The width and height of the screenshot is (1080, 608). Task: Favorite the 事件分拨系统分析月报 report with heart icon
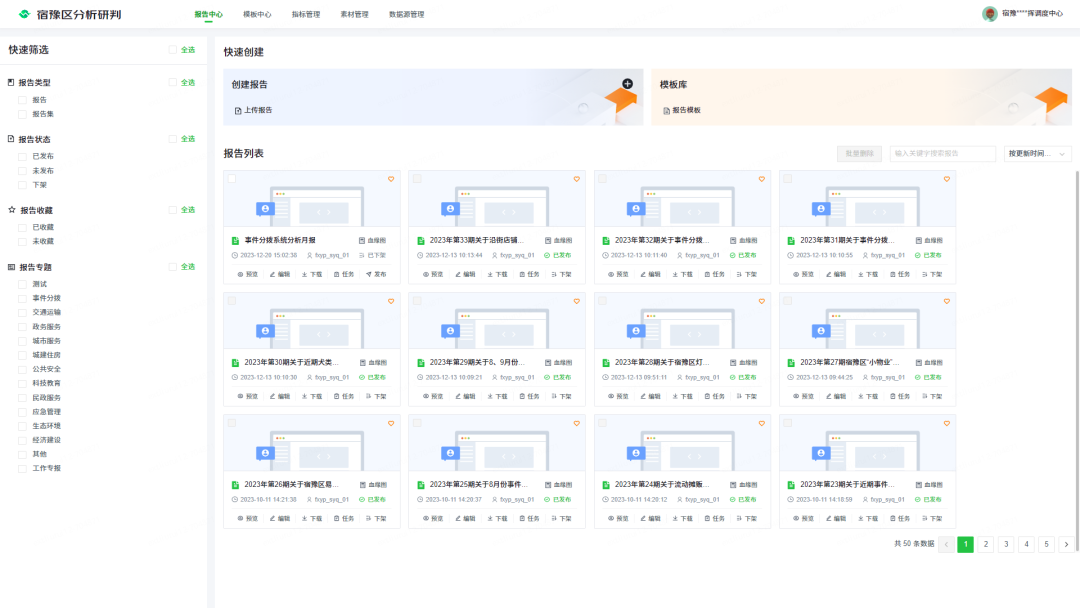(x=391, y=179)
